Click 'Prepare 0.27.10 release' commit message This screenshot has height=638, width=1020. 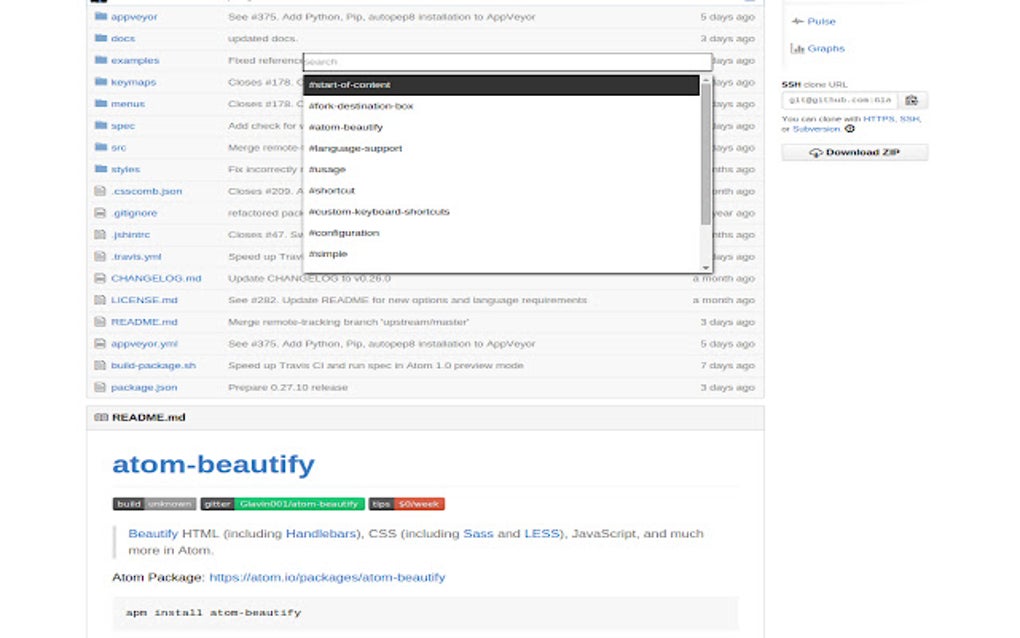pos(288,388)
